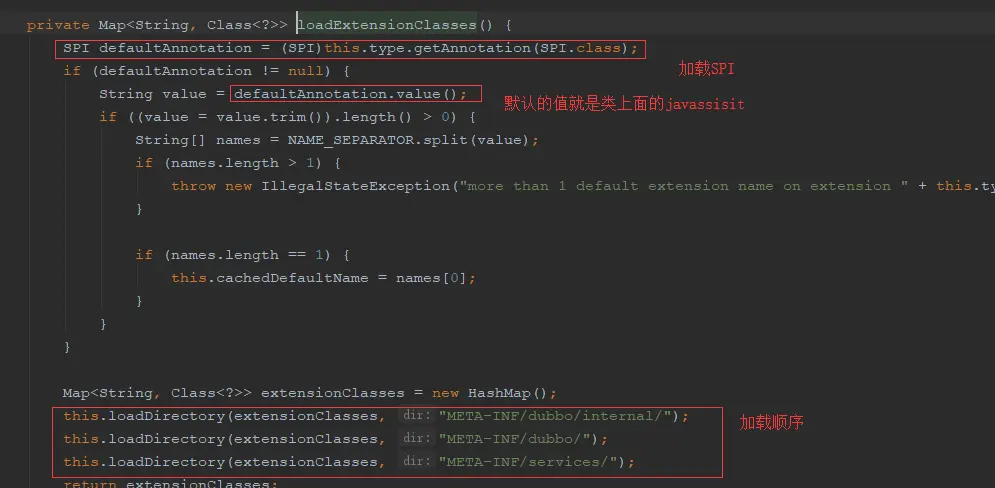Click the dir: hint before "META-INF/dubbo/internal/"
The image size is (995, 488).
coord(416,416)
